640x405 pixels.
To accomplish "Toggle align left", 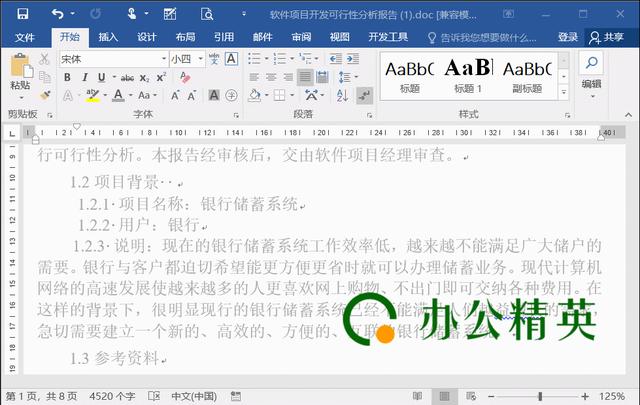I will [x=254, y=77].
